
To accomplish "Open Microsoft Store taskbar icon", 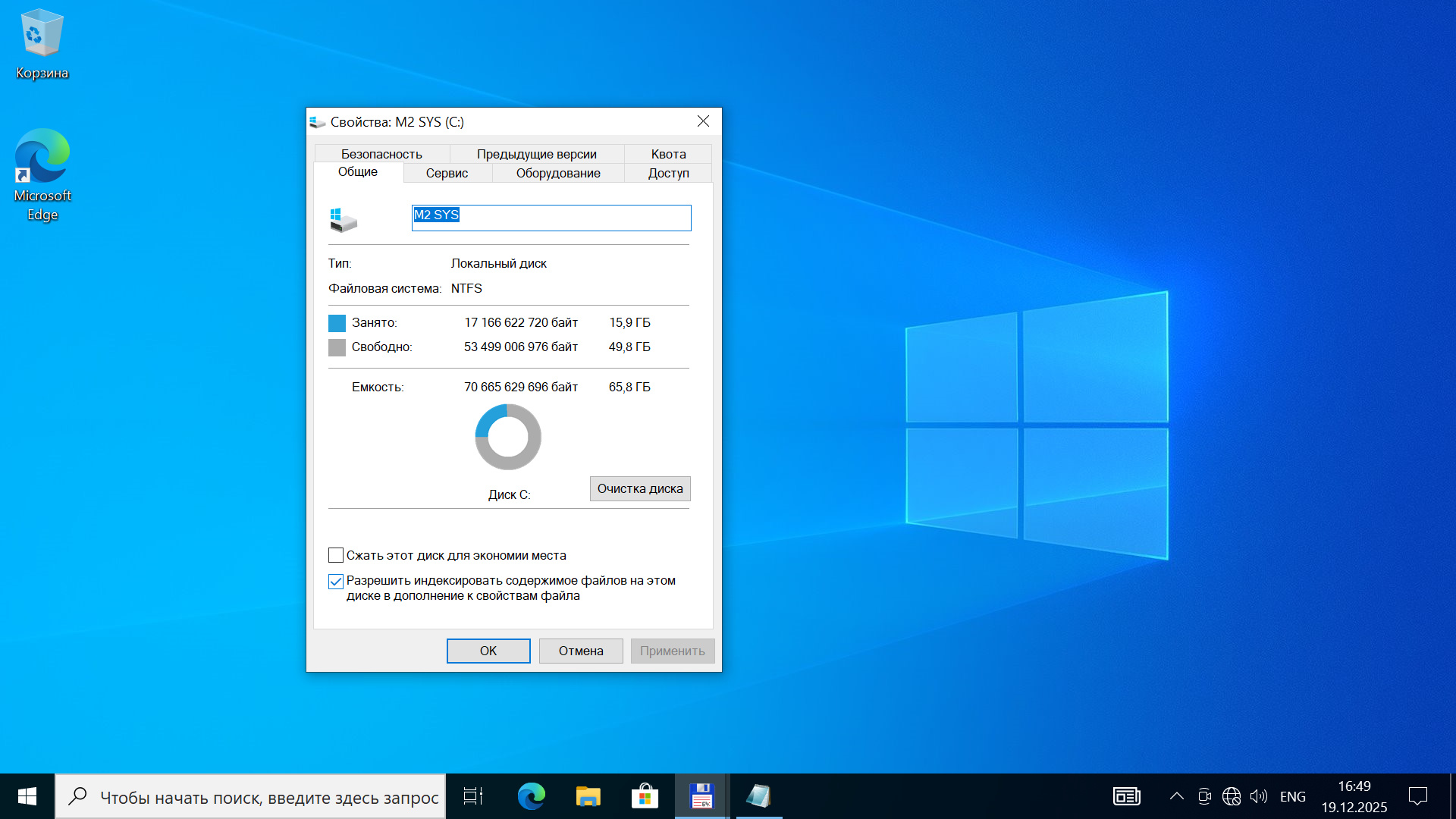I will [645, 796].
